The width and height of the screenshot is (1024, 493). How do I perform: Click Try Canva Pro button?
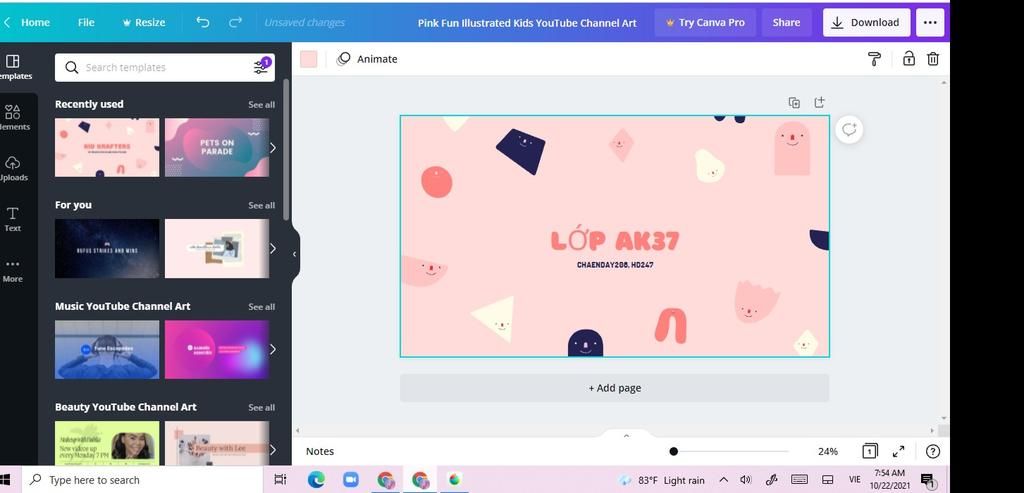pos(705,22)
